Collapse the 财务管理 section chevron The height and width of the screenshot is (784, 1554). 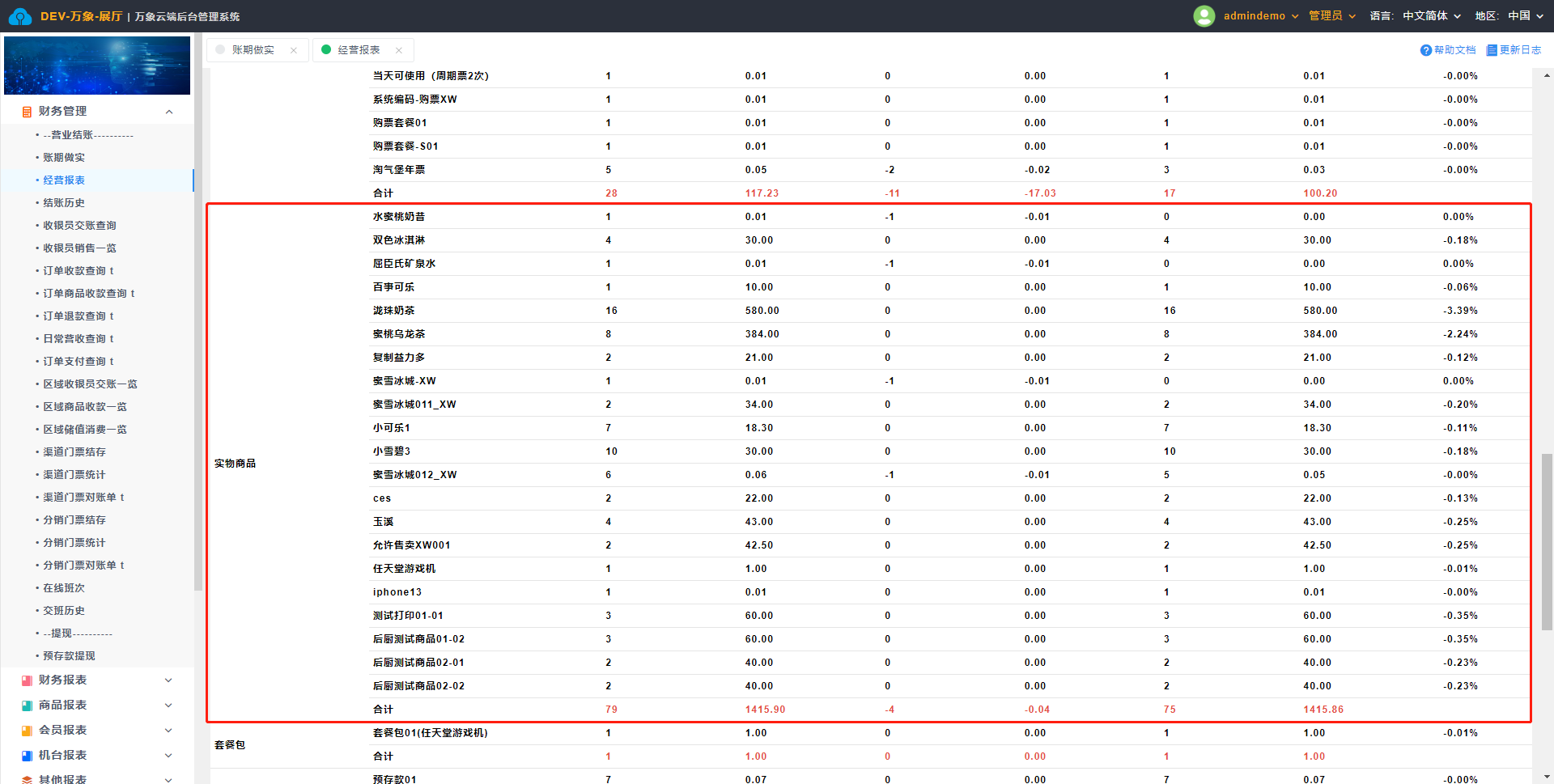[x=169, y=112]
